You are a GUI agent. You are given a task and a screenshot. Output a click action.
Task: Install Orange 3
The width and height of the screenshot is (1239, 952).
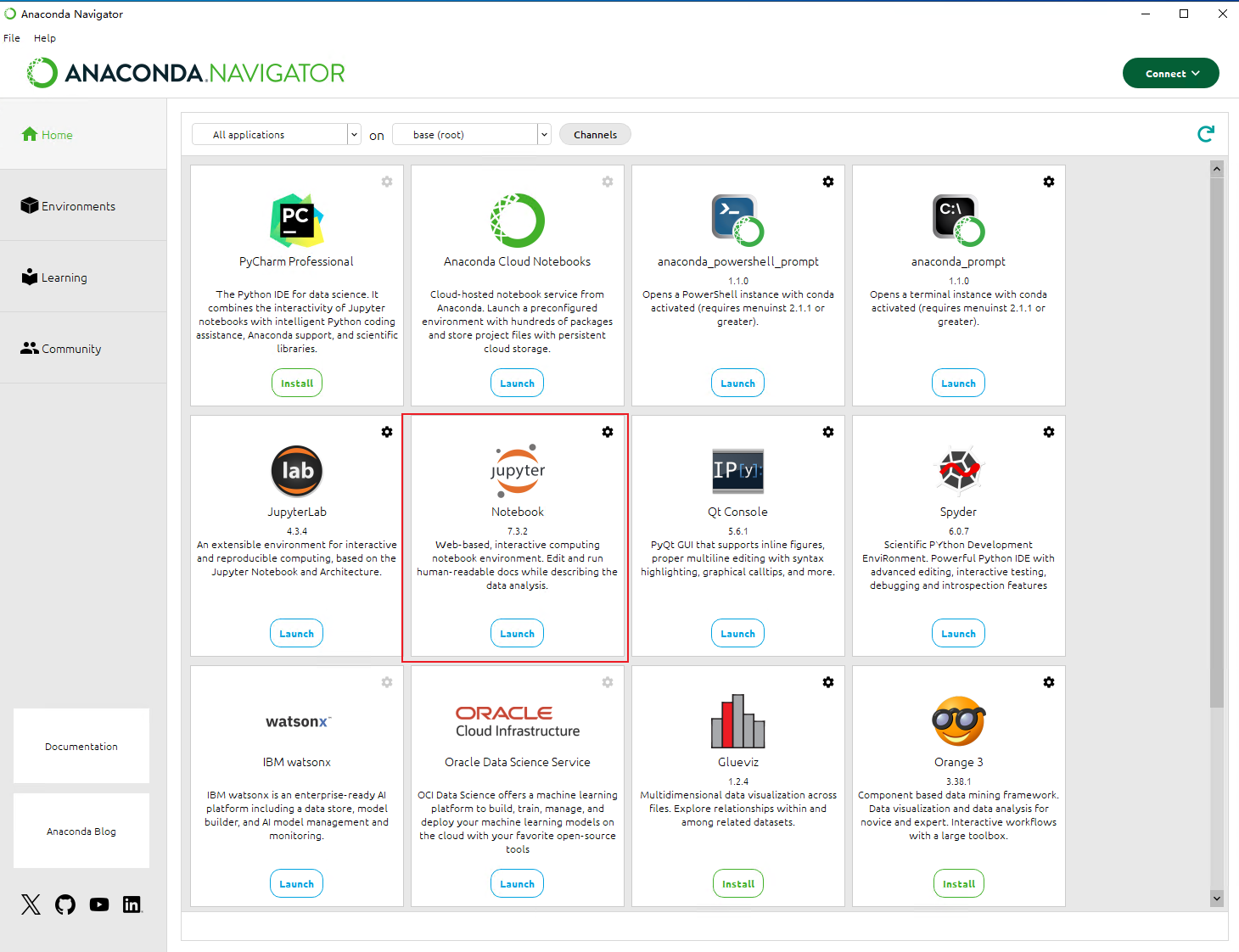coord(959,883)
